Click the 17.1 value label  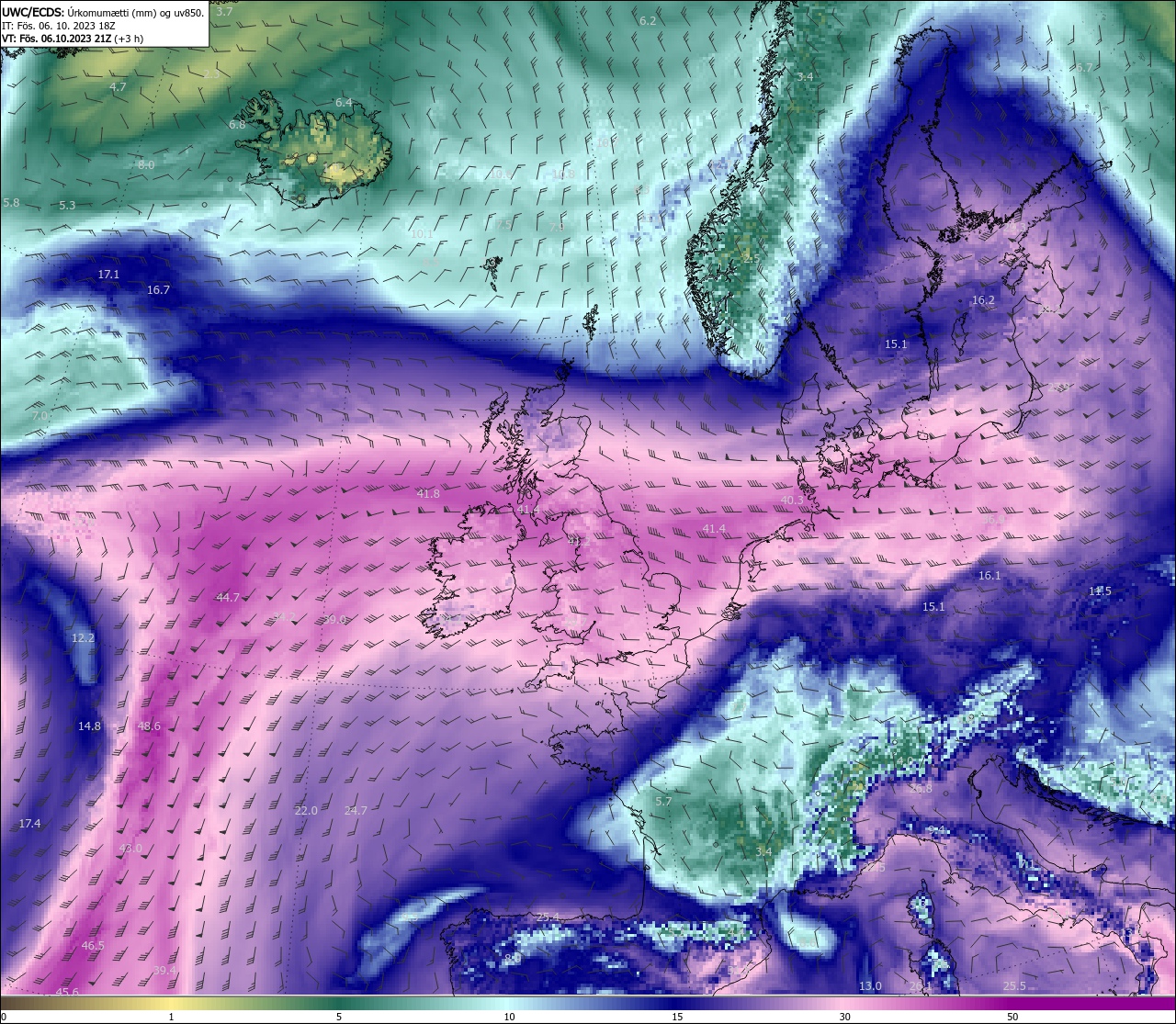(x=108, y=274)
